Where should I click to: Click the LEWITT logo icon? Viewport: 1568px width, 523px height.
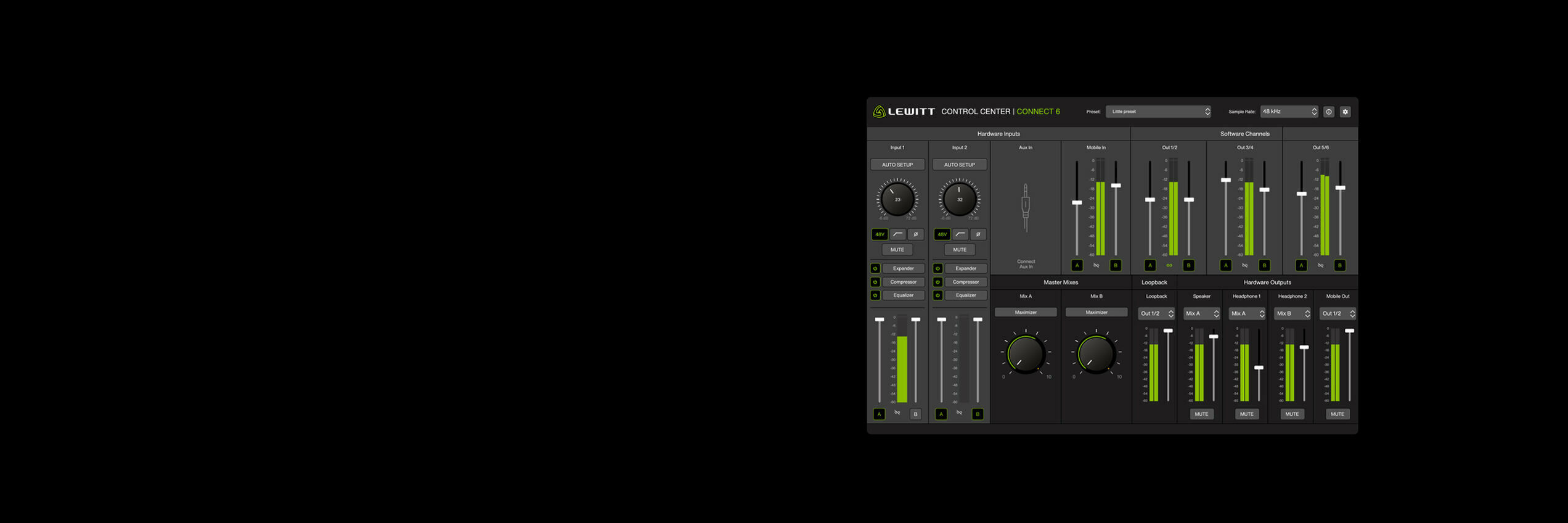879,112
